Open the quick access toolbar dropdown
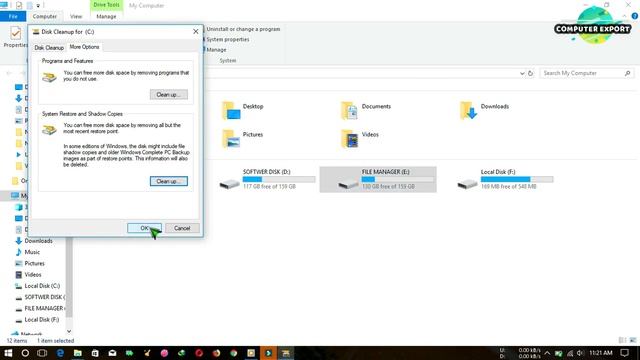The height and width of the screenshot is (360, 640). click(38, 5)
